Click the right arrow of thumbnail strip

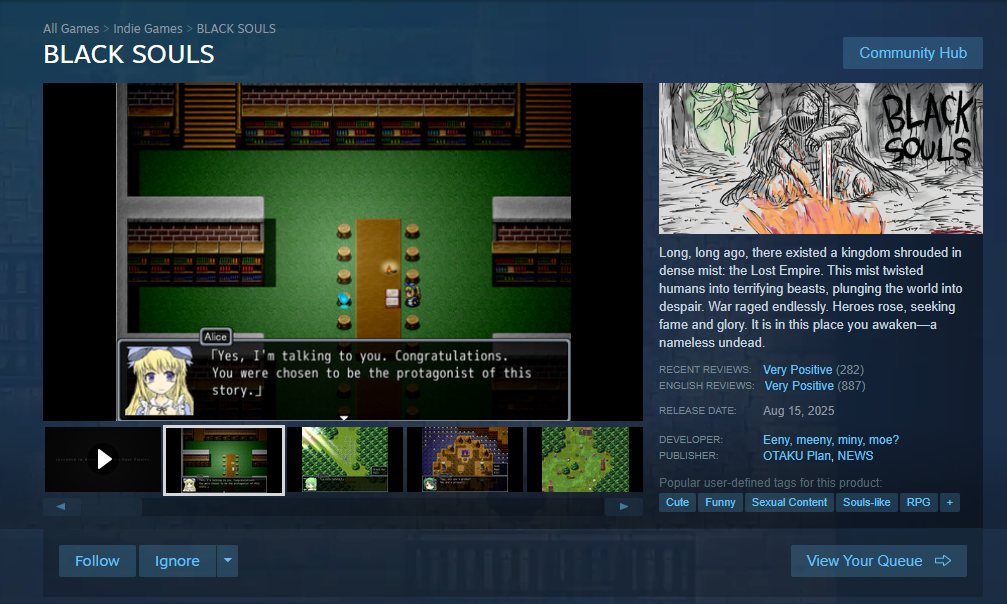click(x=624, y=506)
